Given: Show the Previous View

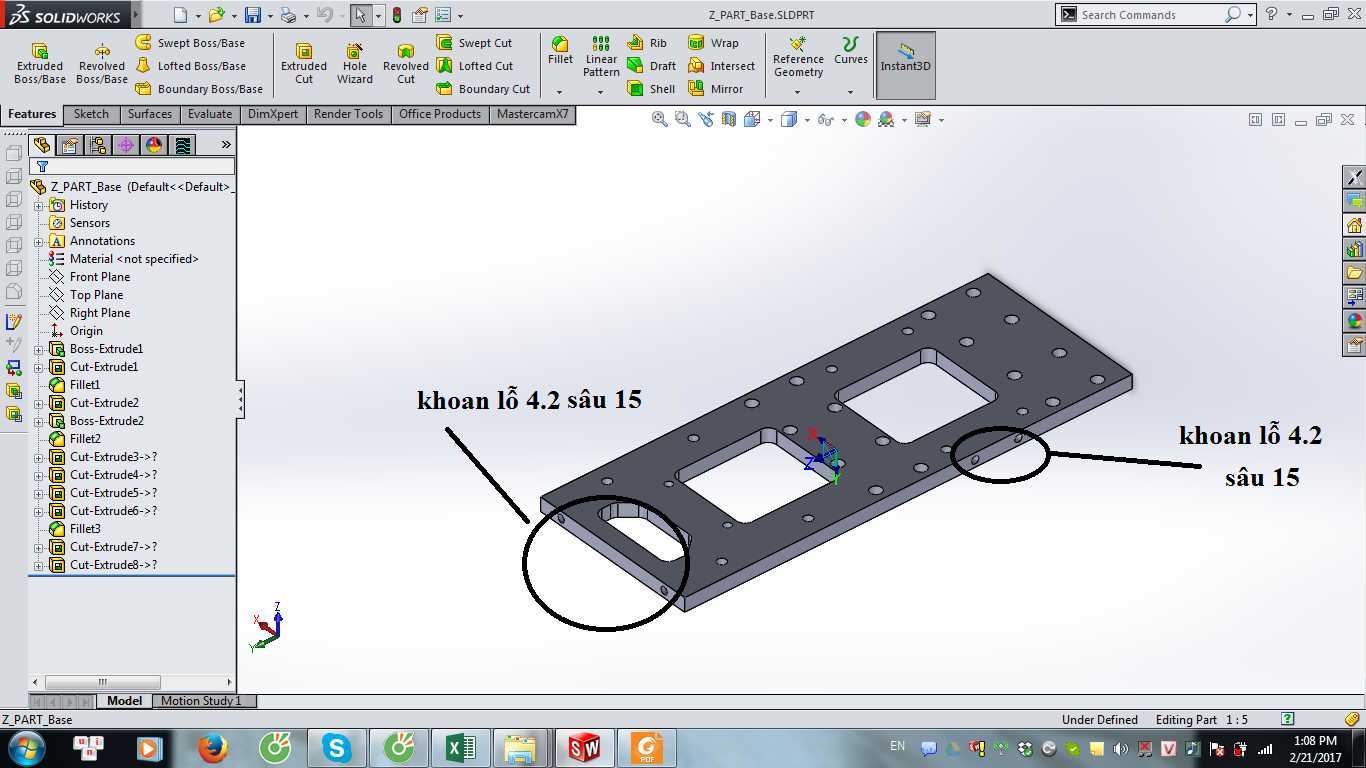Looking at the screenshot, I should click(706, 119).
